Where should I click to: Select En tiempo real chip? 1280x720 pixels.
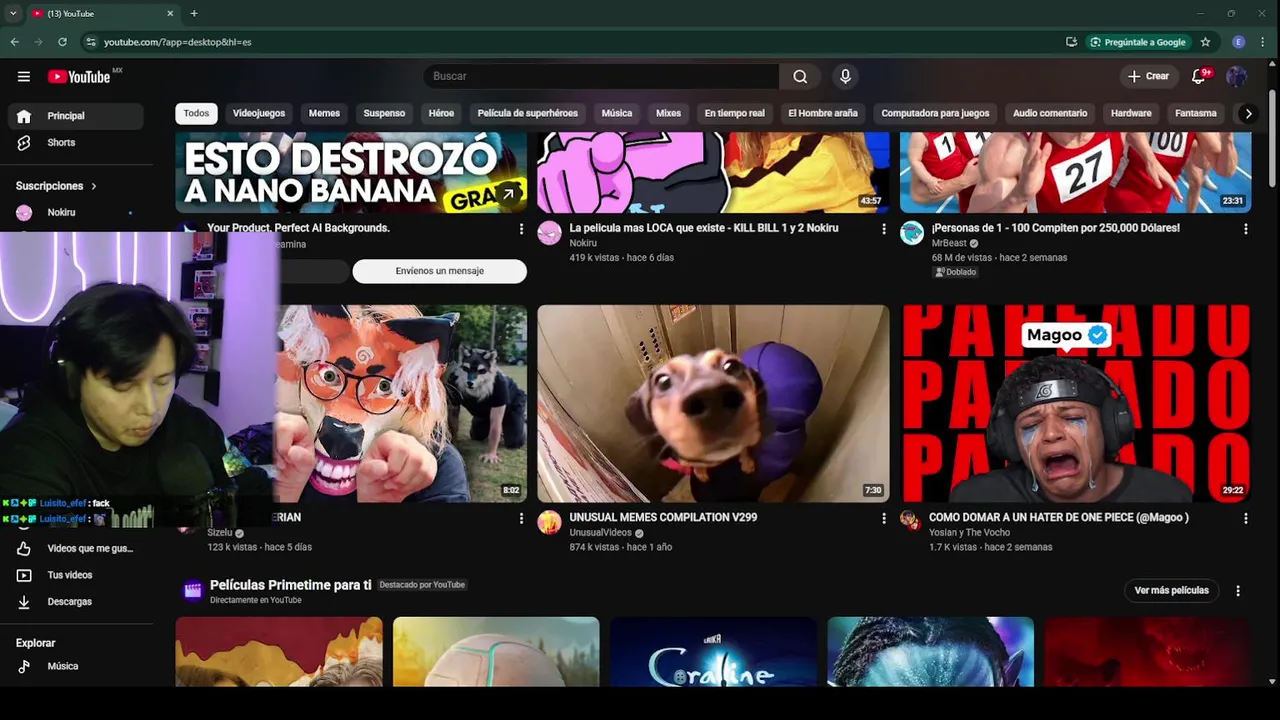[x=734, y=113]
